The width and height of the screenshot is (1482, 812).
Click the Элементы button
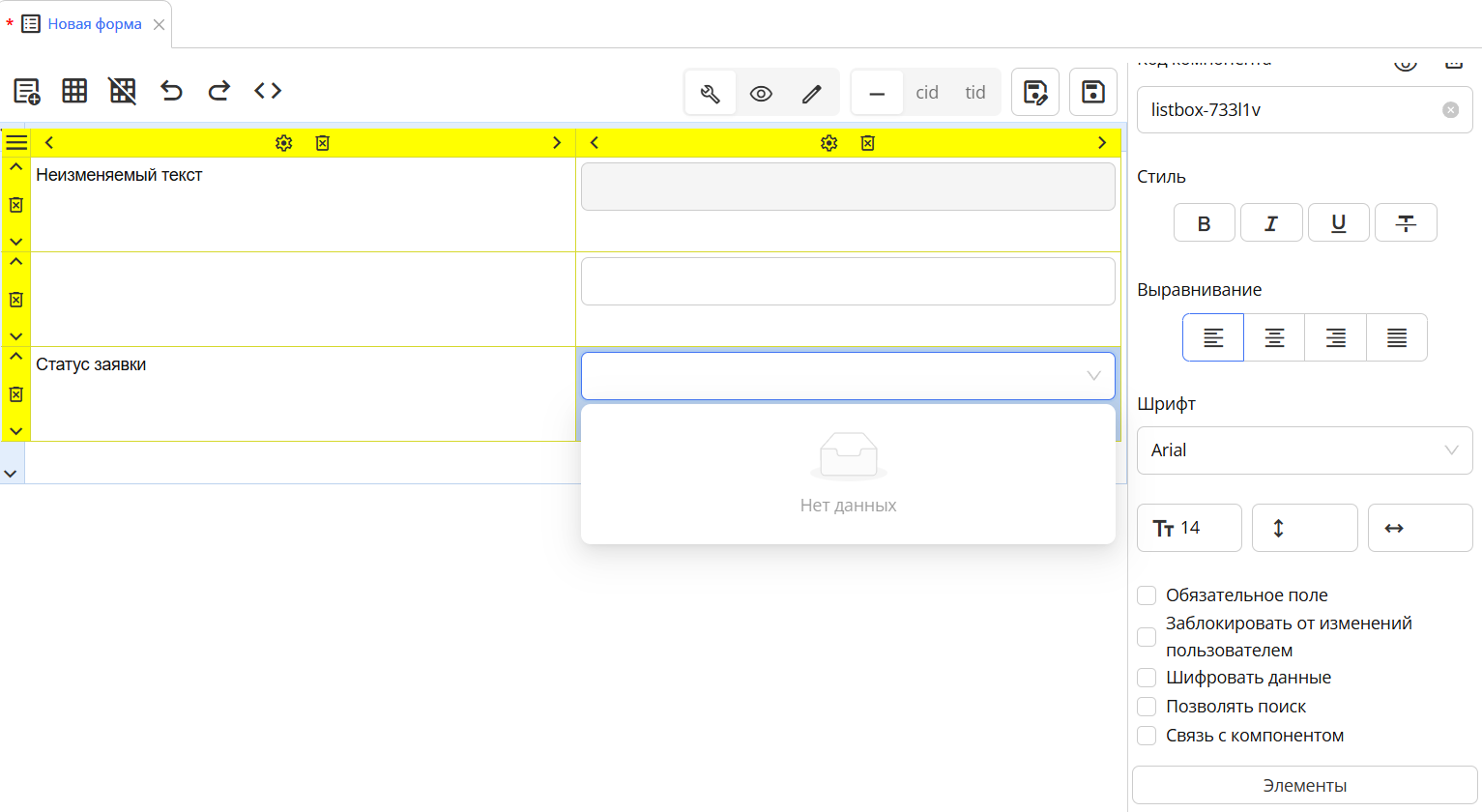(1304, 785)
